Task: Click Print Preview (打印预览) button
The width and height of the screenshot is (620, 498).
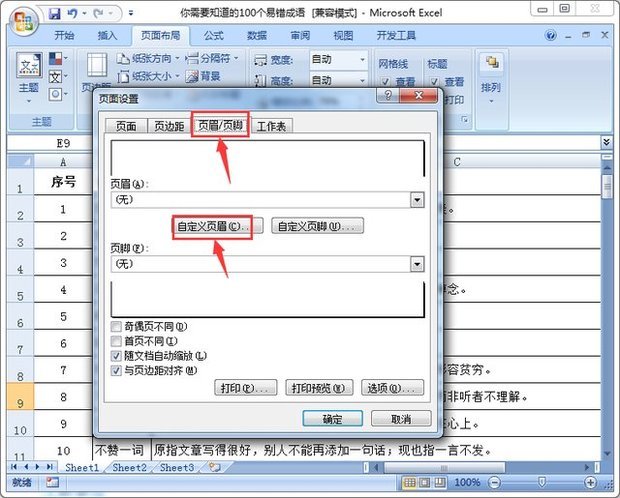Action: 318,388
